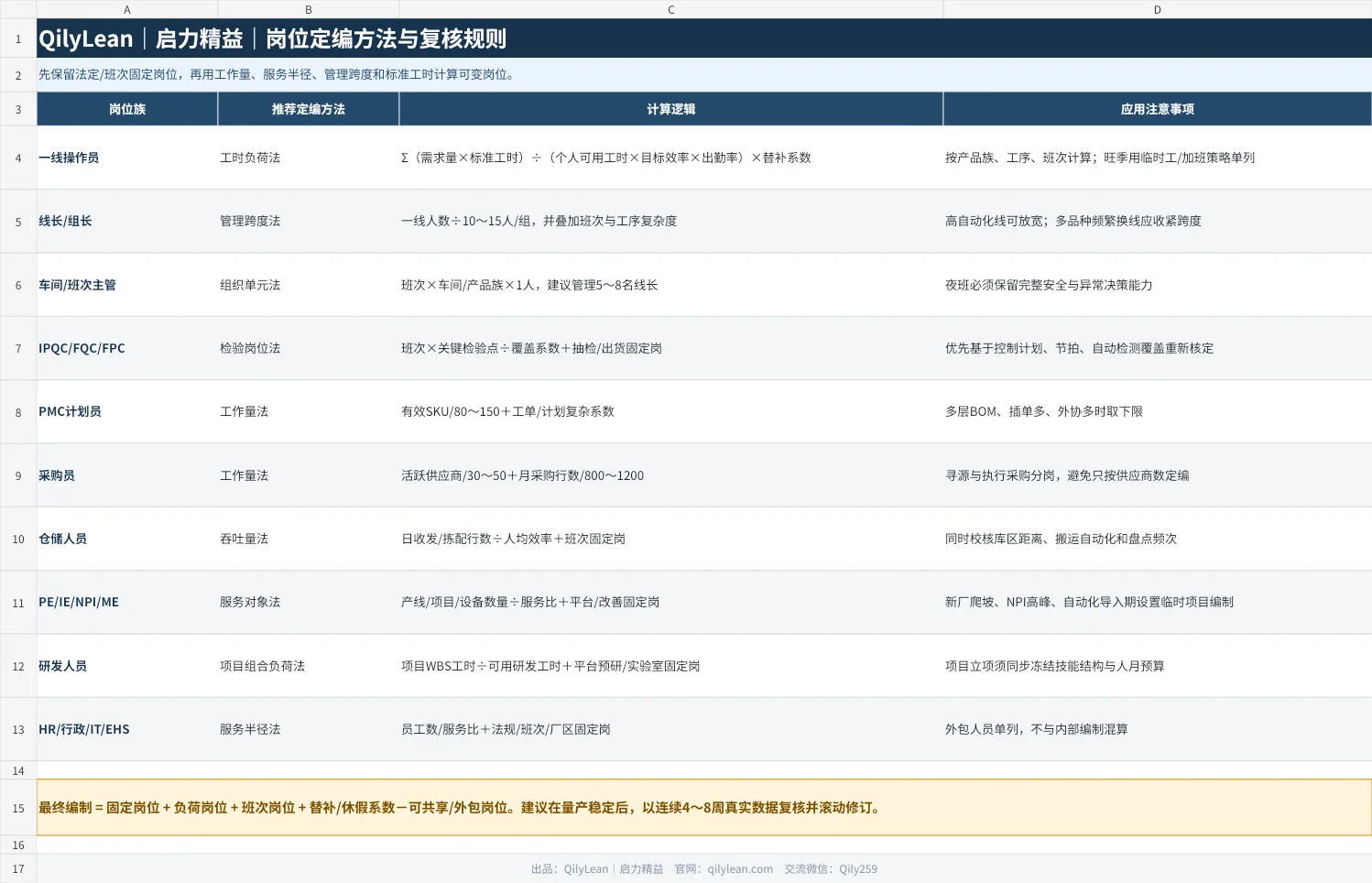
Task: Select the '仓储人员' cell
Action: [x=127, y=539]
